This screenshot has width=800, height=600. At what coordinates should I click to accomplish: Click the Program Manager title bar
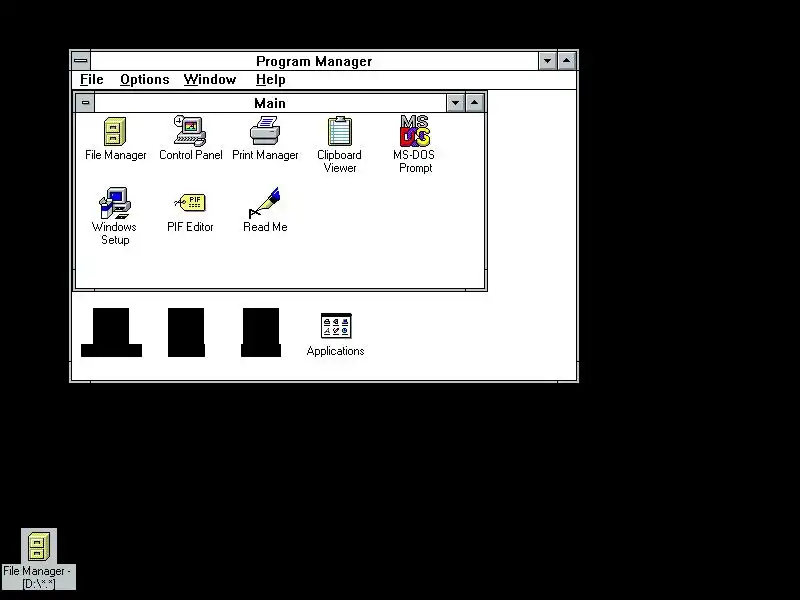point(314,61)
